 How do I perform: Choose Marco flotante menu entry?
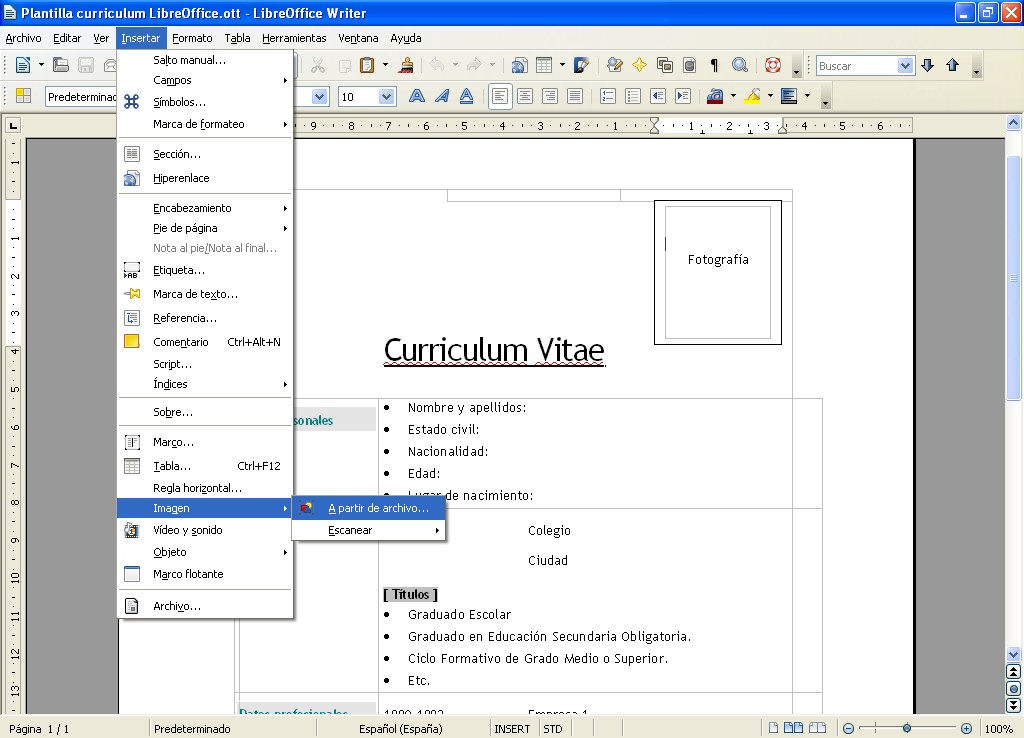point(204,574)
